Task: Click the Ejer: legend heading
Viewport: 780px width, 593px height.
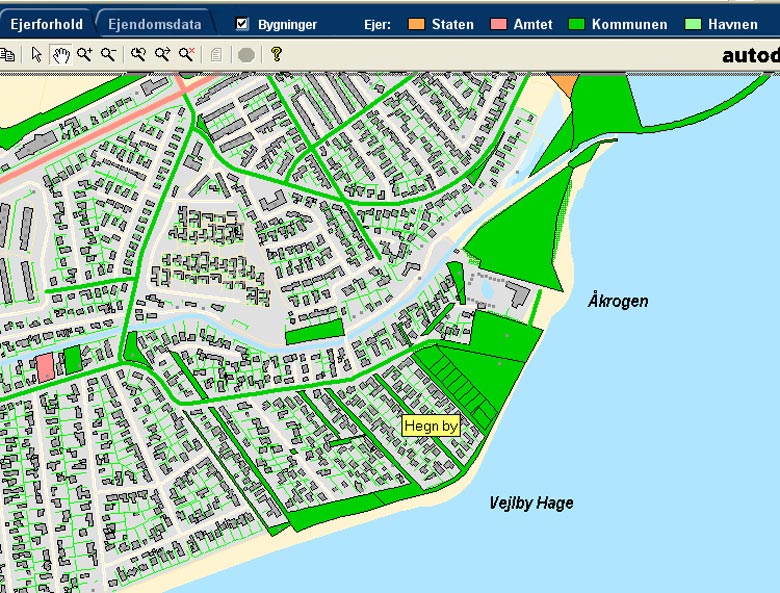Action: coord(378,24)
